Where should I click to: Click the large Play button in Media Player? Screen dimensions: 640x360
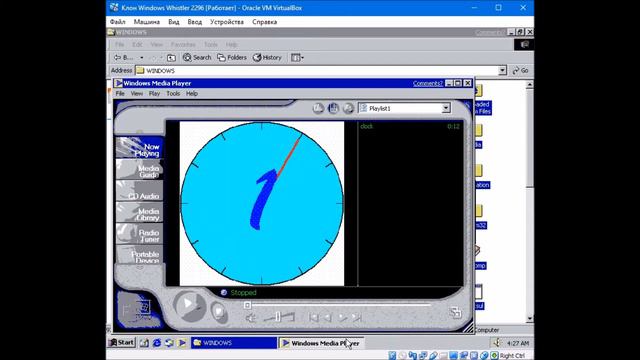tap(189, 305)
